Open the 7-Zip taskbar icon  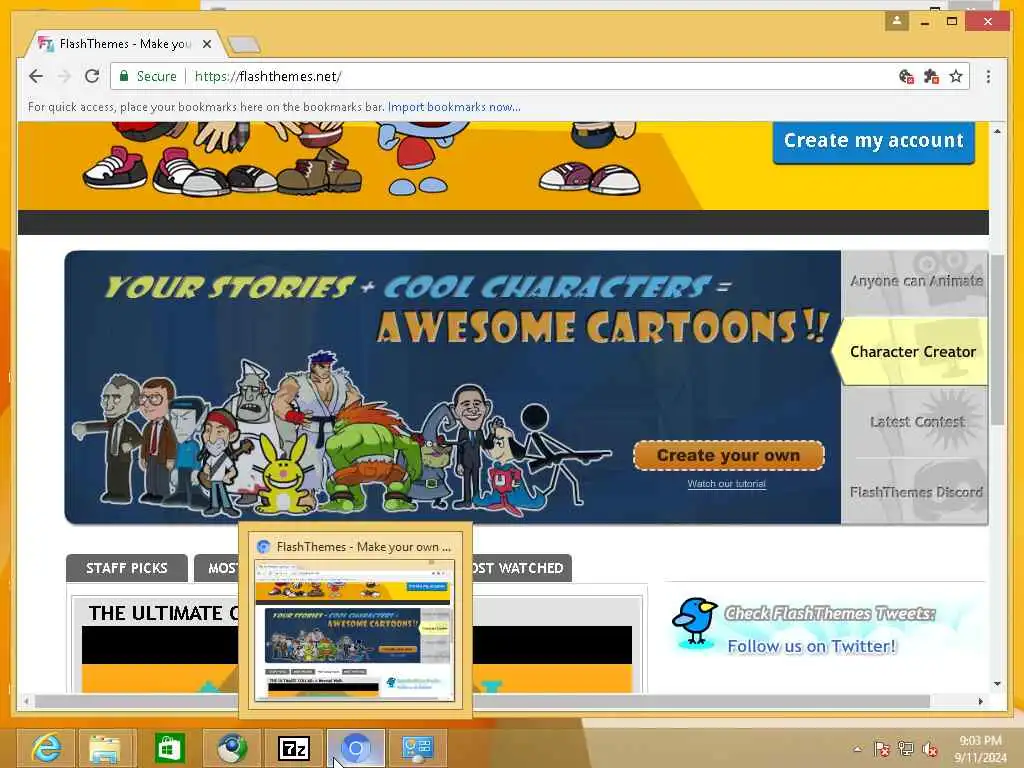pos(294,748)
